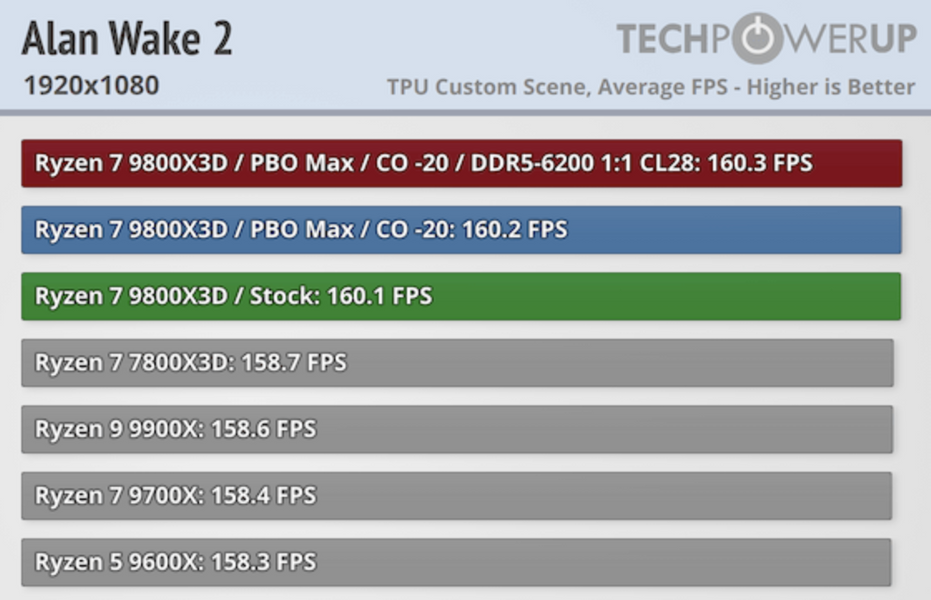
Task: Select the Alan Wake 2 chart title
Action: pos(127,38)
